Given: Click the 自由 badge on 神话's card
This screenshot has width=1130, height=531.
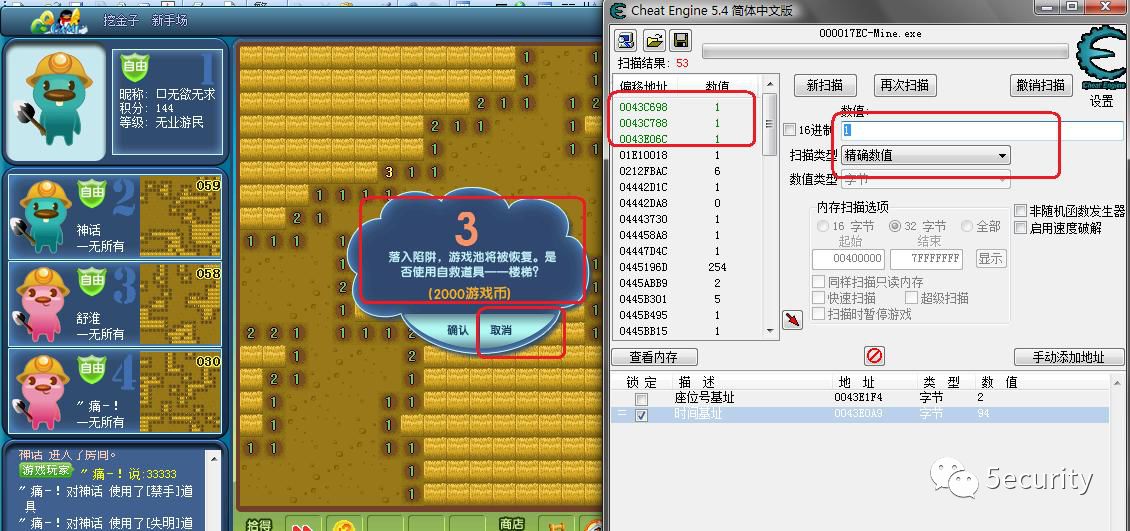Looking at the screenshot, I should pyautogui.click(x=92, y=193).
